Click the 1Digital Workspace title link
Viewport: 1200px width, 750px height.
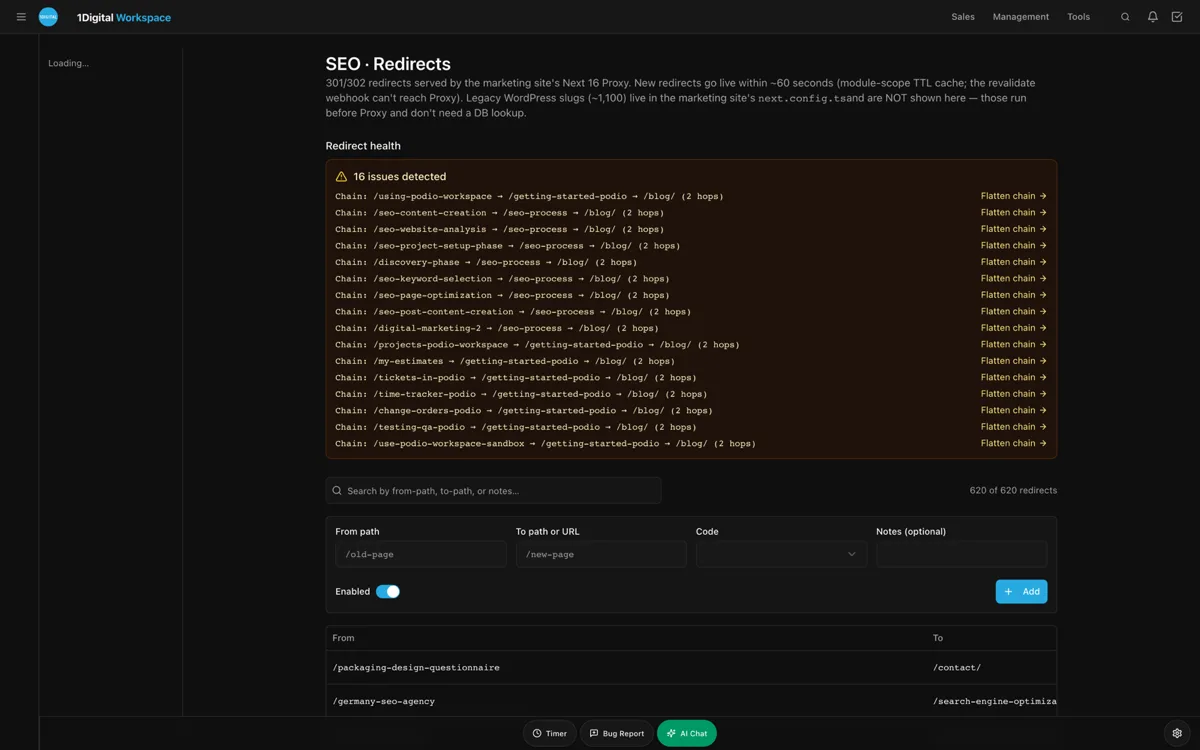124,18
